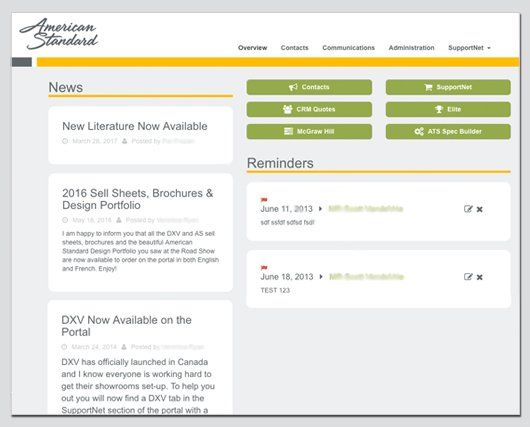
Task: Click the gears icon on ATS Spec Builder
Action: click(x=419, y=132)
